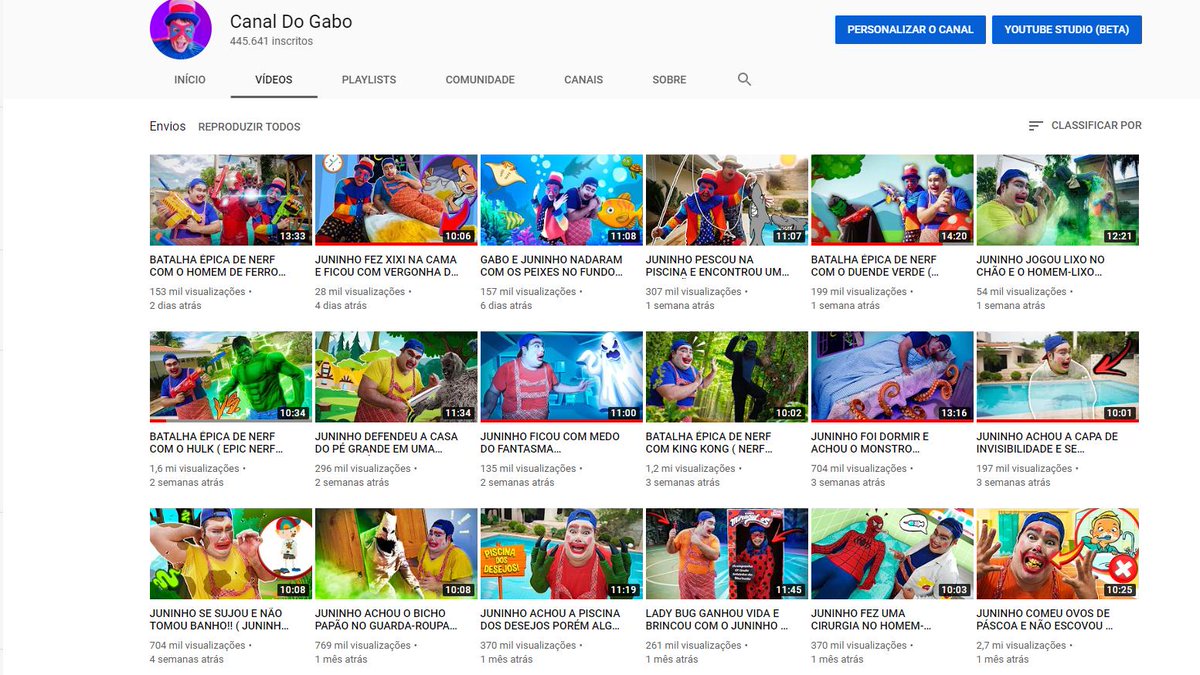This screenshot has width=1200, height=675.
Task: Click Reproduzir Todos link
Action: [249, 127]
